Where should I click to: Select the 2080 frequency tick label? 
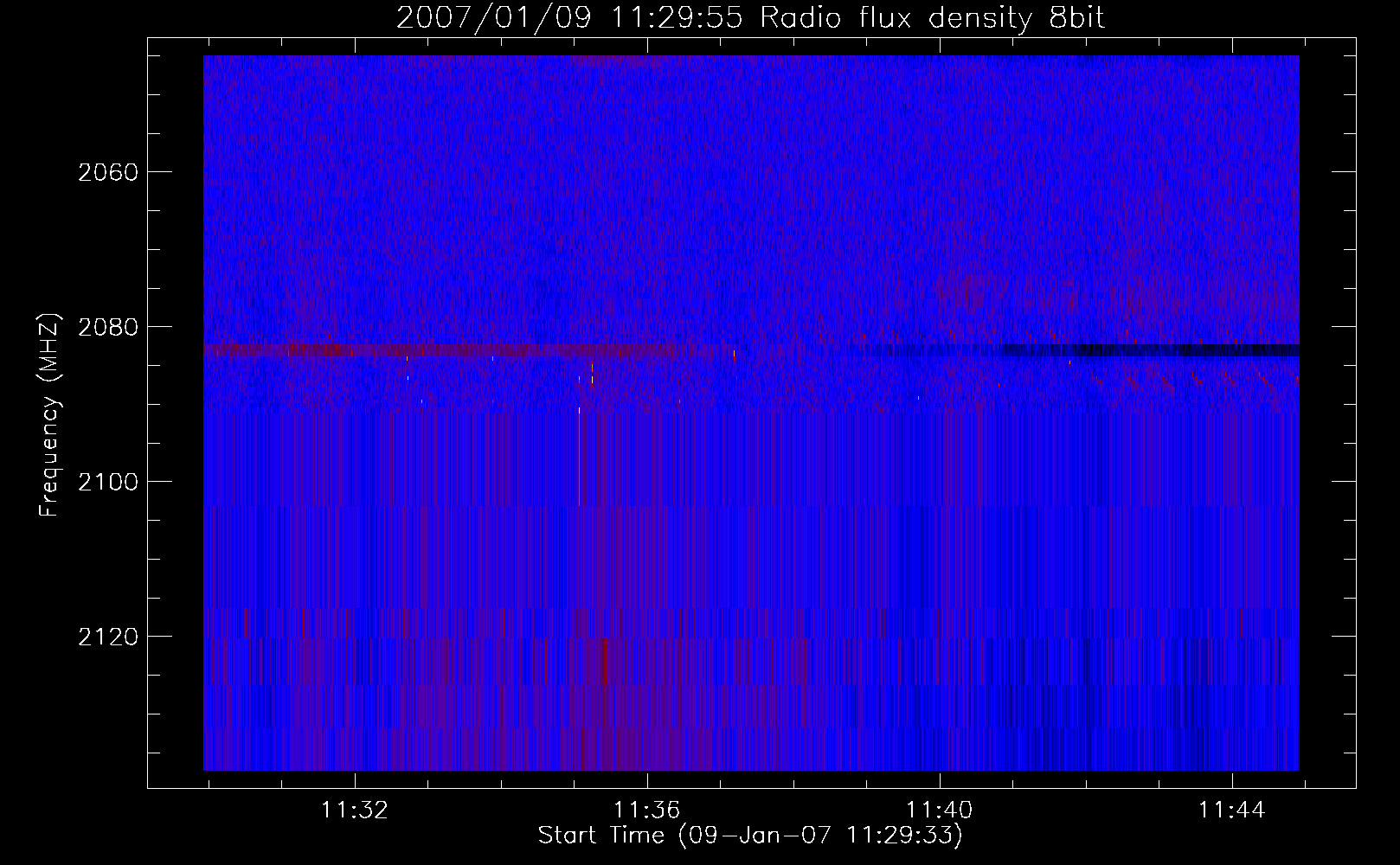[x=108, y=327]
